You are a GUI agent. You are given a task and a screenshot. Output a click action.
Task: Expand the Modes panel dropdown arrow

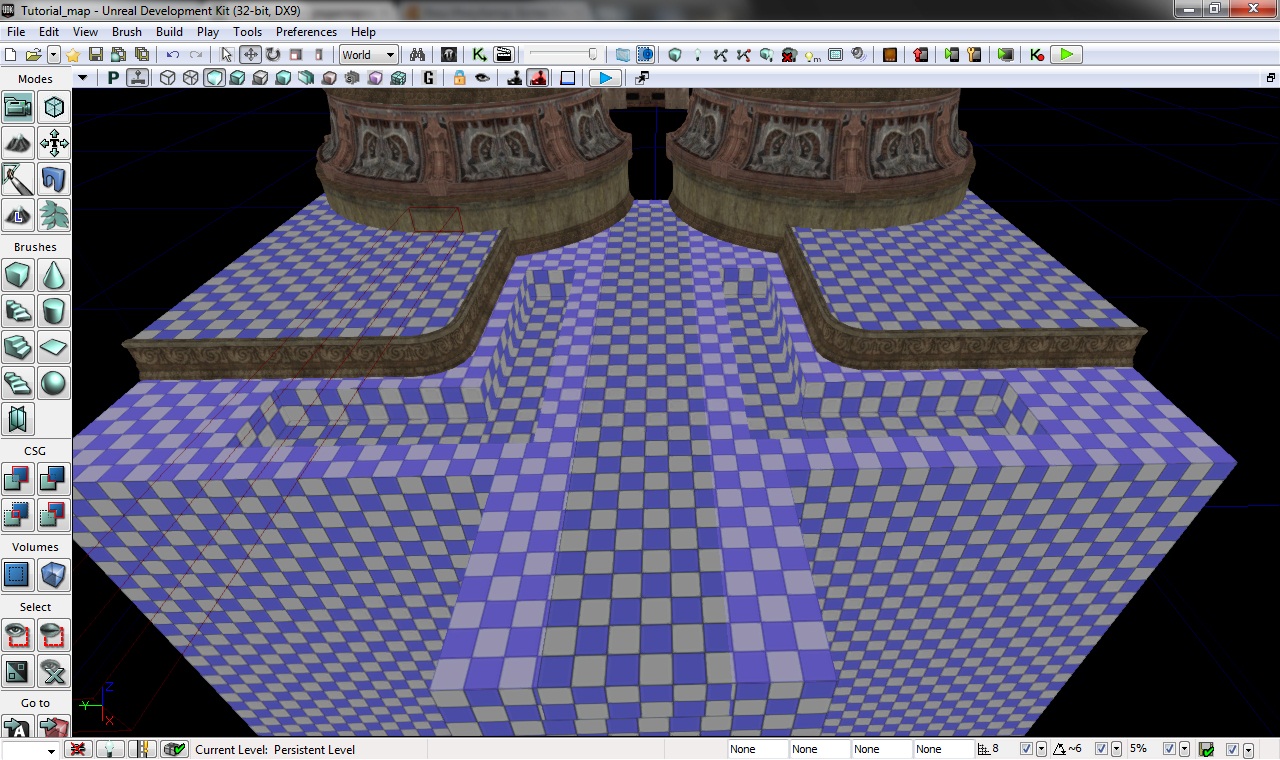pos(82,78)
